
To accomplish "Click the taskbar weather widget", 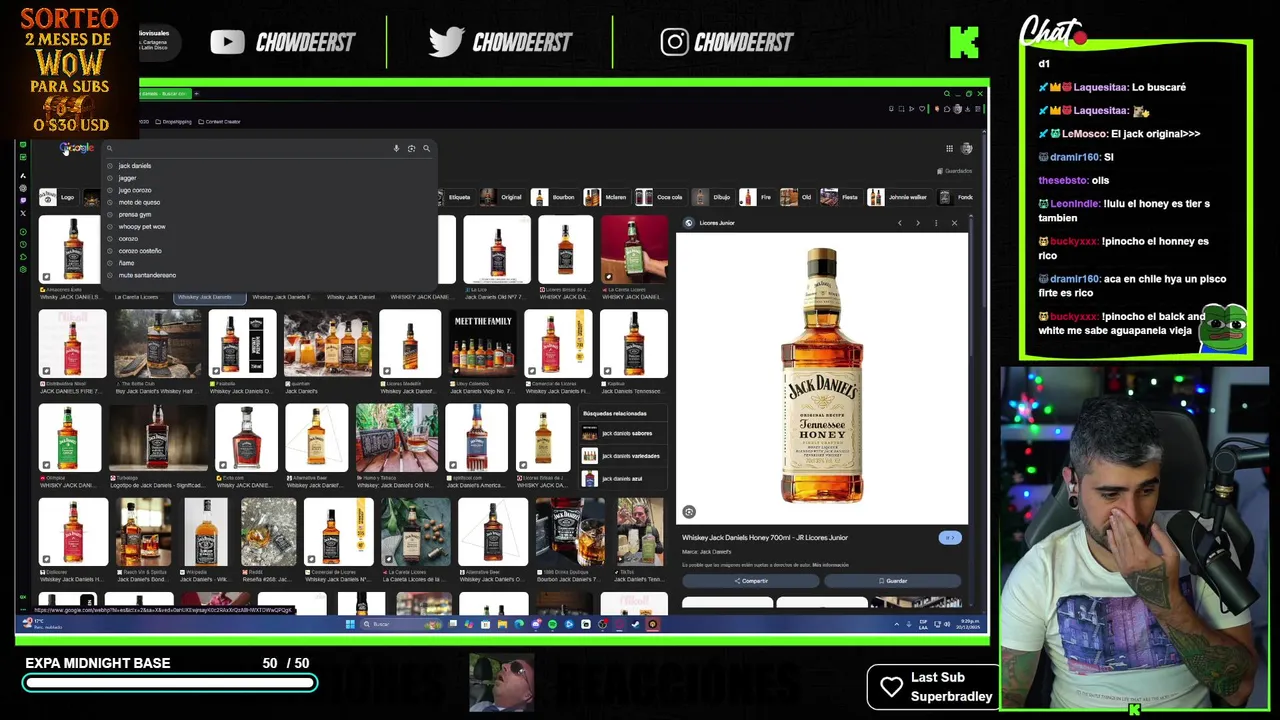I will [42, 625].
